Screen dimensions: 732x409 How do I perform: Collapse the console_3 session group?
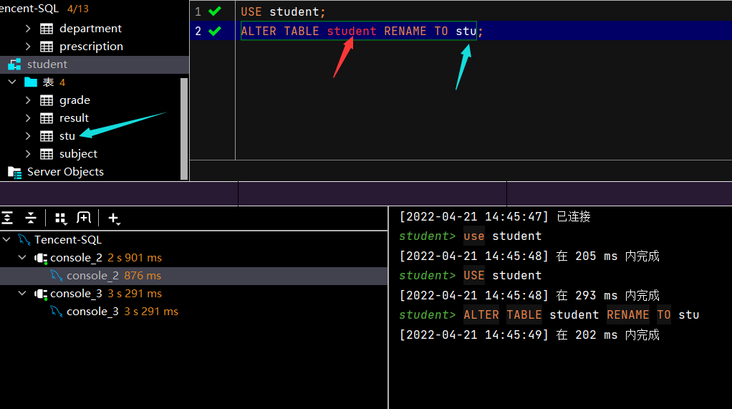(22, 293)
